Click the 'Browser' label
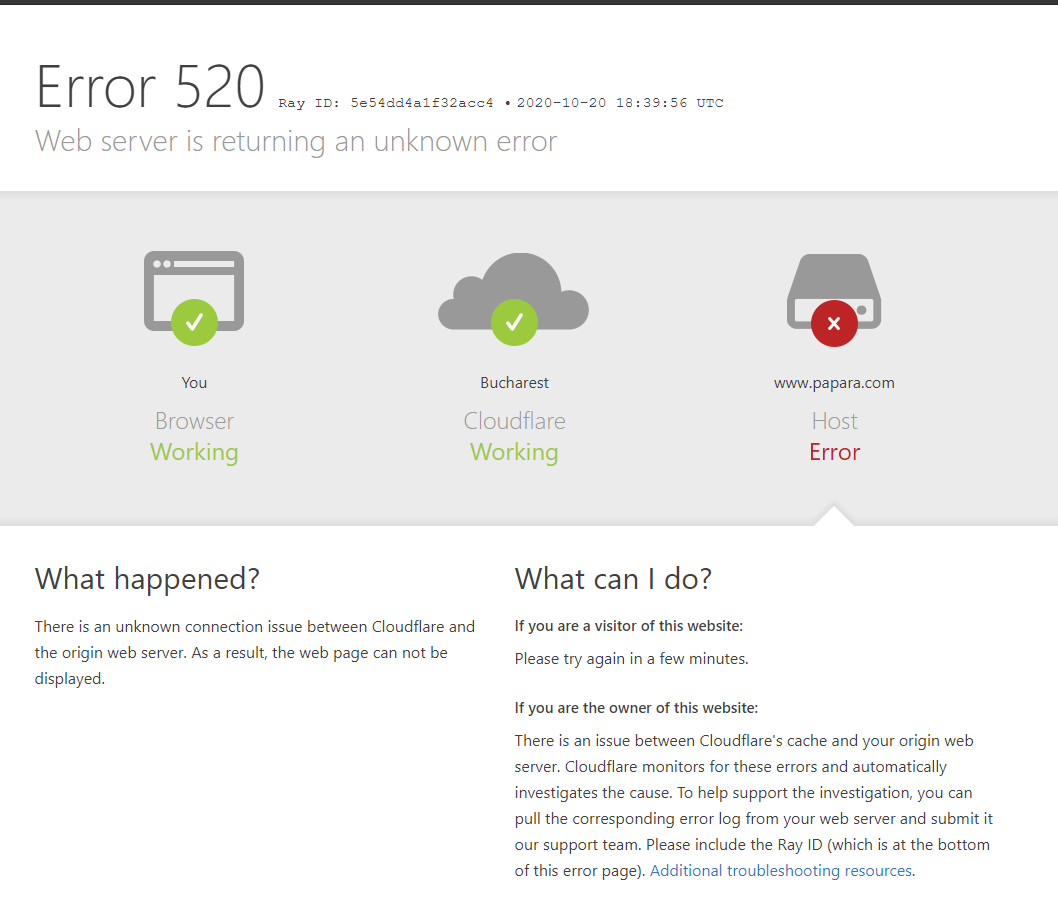 click(x=194, y=421)
